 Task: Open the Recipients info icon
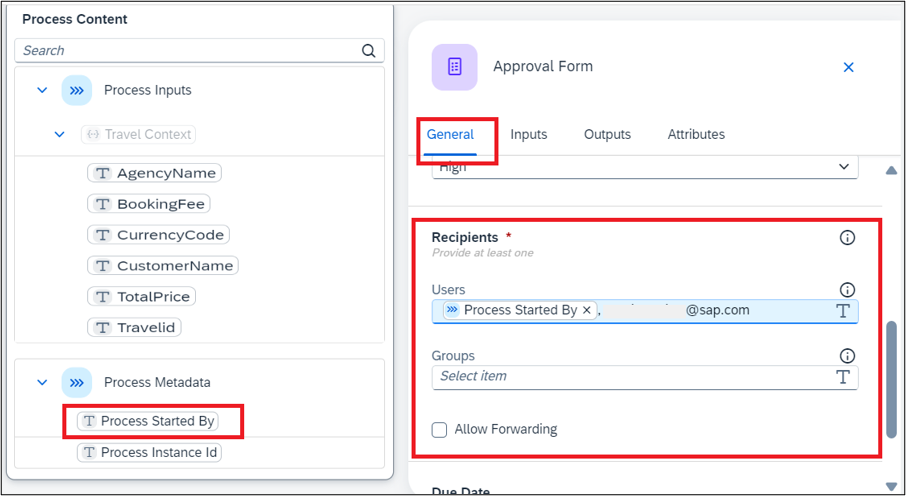[847, 238]
